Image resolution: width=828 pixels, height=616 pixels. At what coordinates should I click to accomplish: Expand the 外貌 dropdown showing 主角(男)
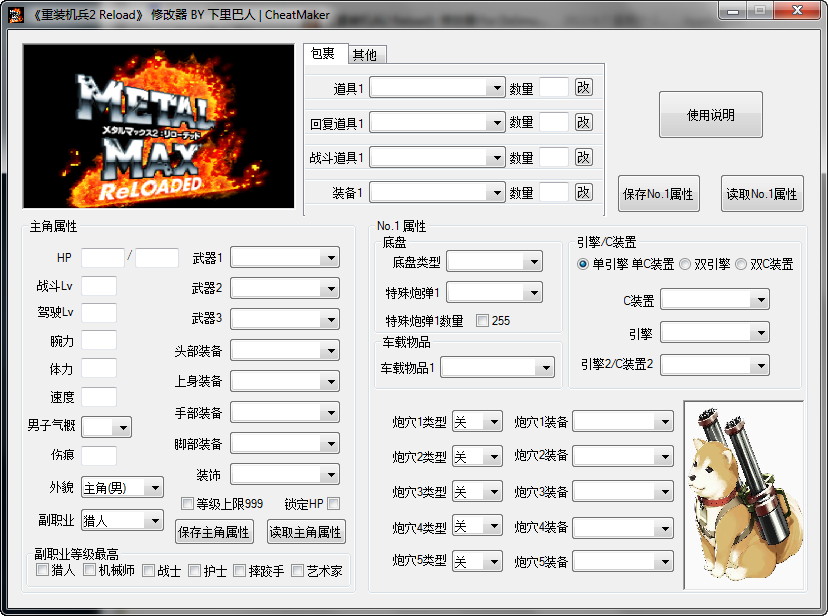coord(154,488)
